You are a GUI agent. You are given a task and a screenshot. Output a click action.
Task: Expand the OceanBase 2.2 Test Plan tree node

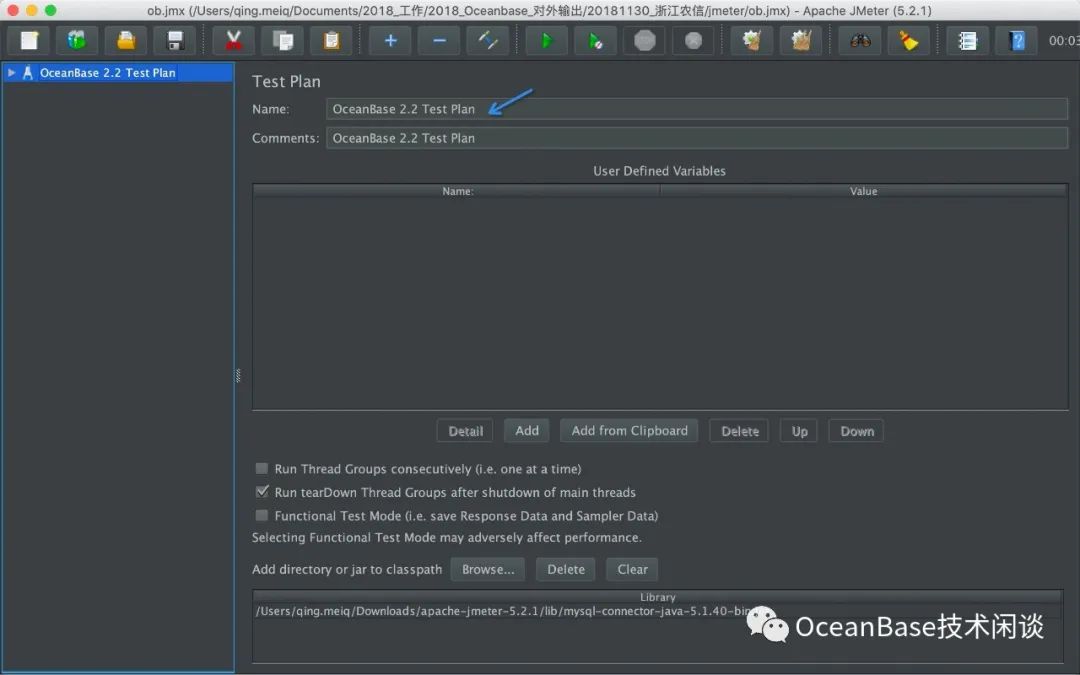(12, 73)
